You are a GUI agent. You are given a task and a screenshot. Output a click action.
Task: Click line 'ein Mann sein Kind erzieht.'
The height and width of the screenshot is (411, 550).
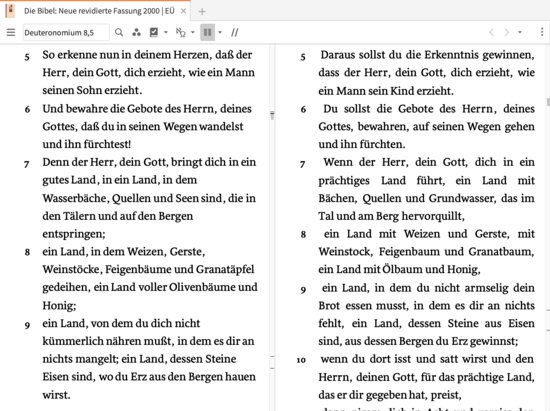pos(386,91)
